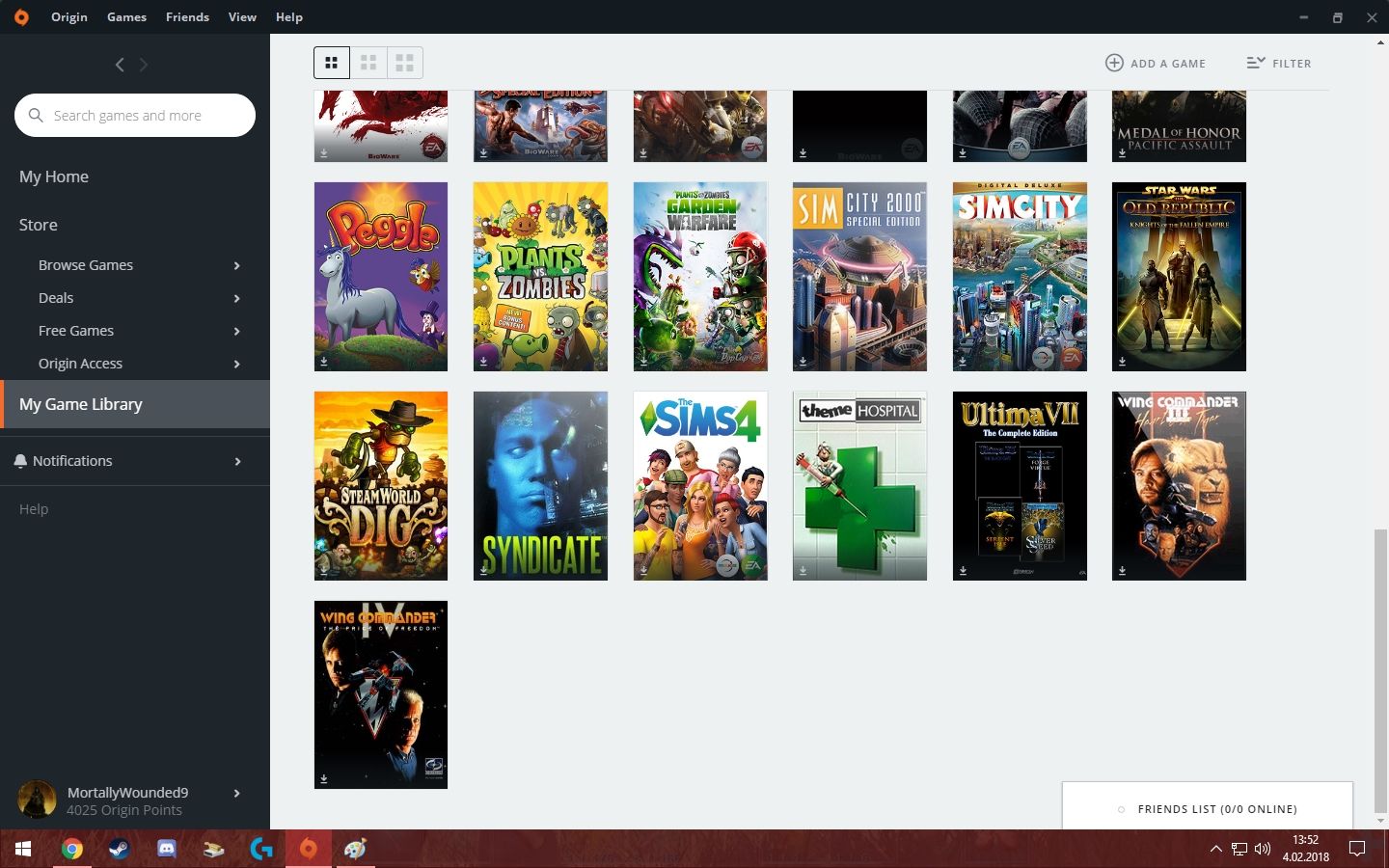The height and width of the screenshot is (868, 1389).
Task: Select My Game Library in the sidebar
Action: [x=135, y=404]
